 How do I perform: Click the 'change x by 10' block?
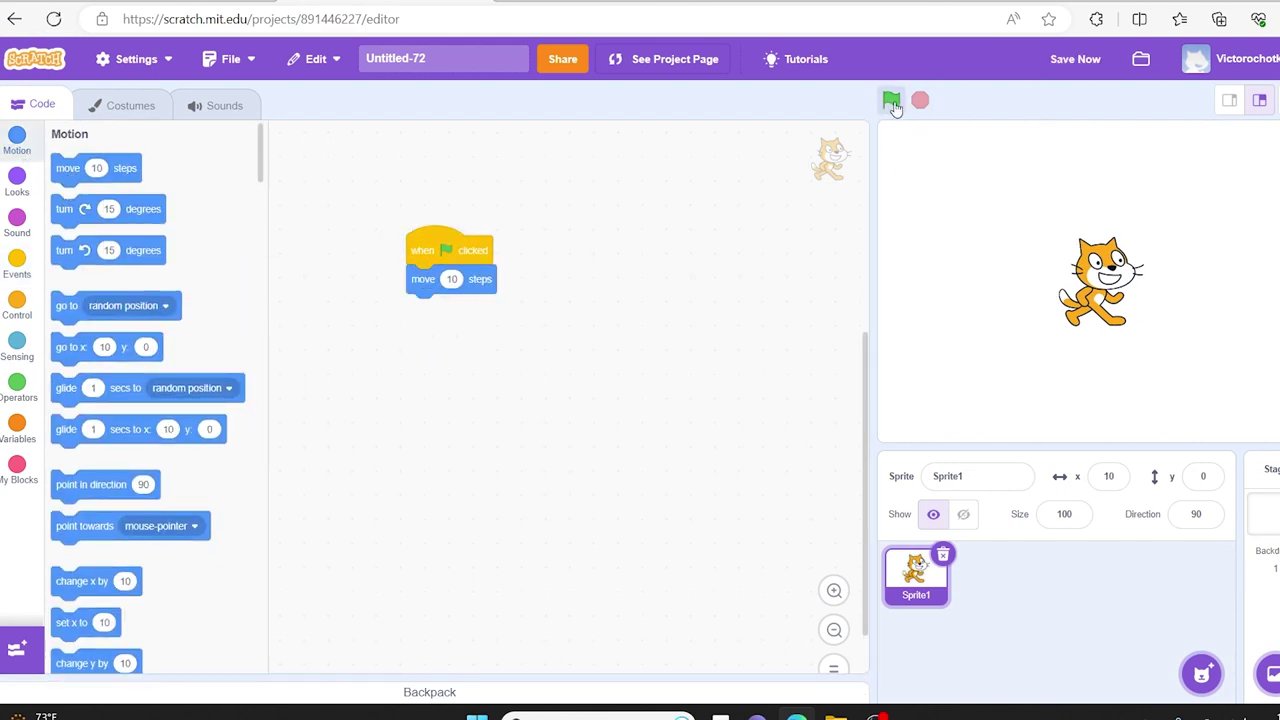coord(96,581)
